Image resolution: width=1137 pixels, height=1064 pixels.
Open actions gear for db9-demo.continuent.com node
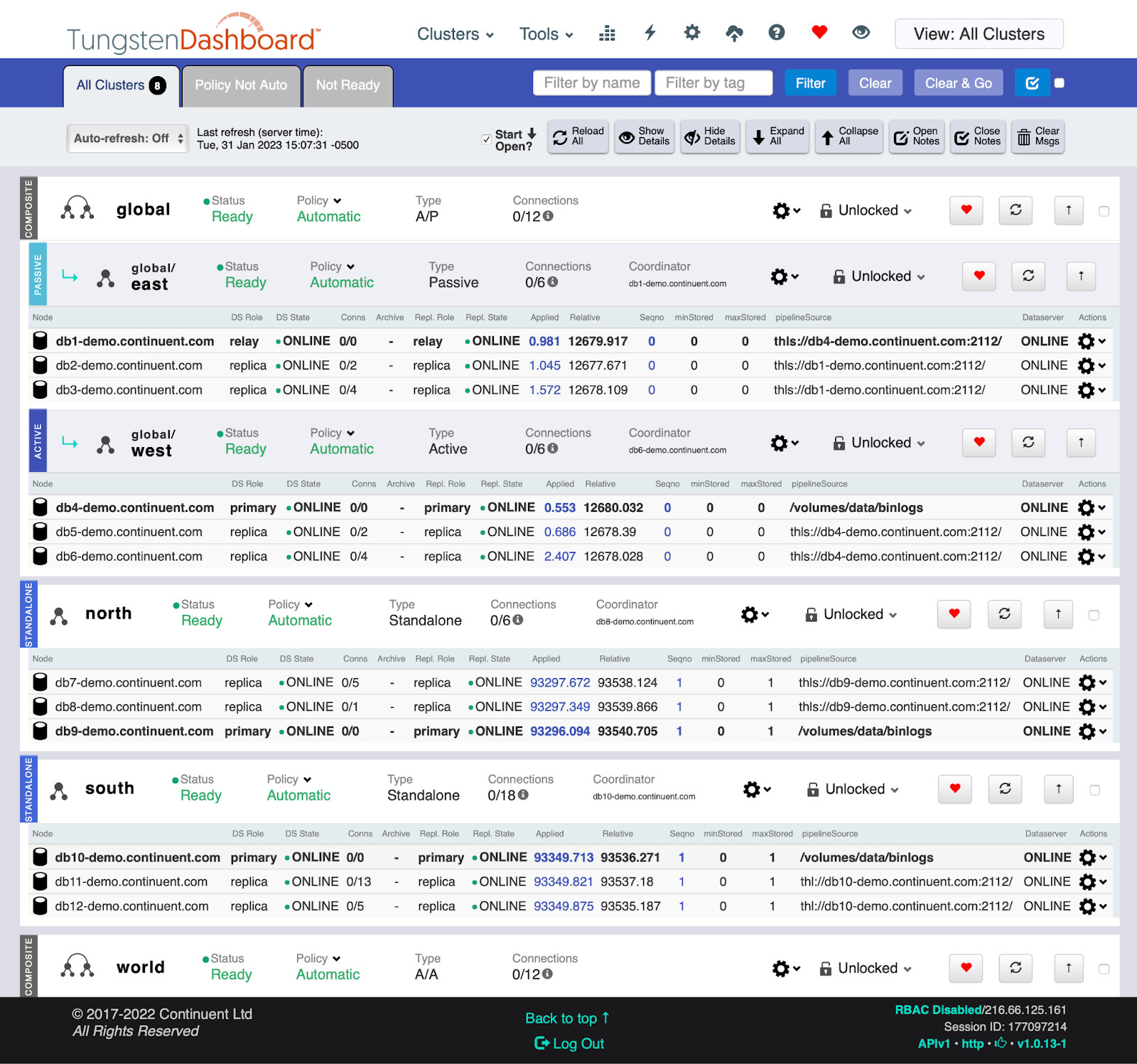tap(1092, 731)
